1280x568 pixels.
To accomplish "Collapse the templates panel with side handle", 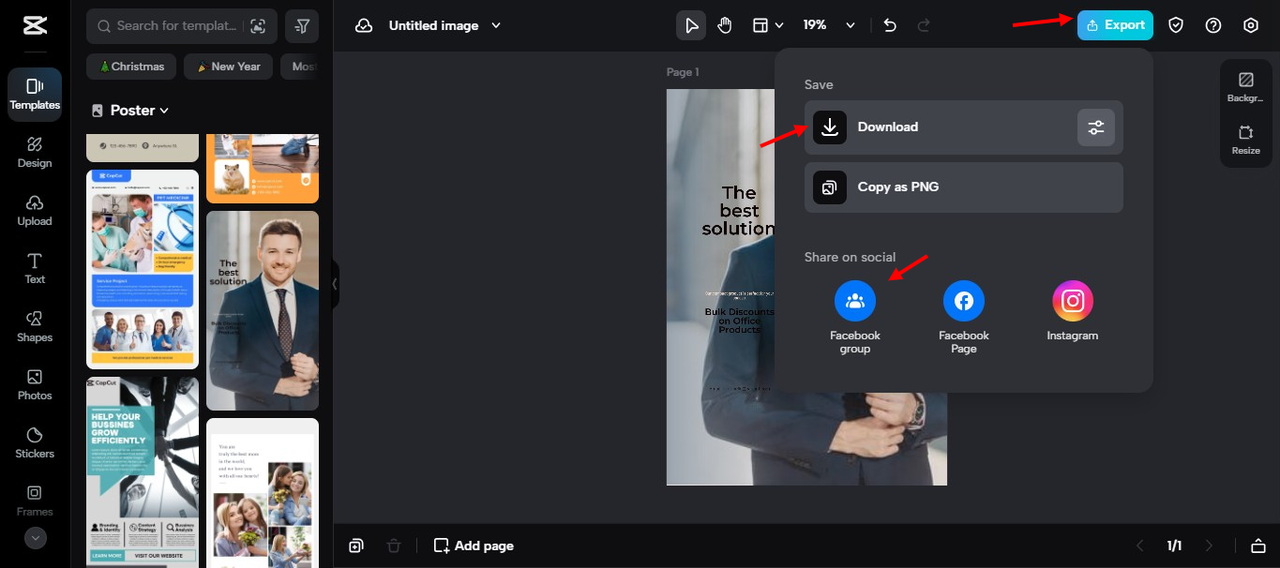I will (335, 284).
